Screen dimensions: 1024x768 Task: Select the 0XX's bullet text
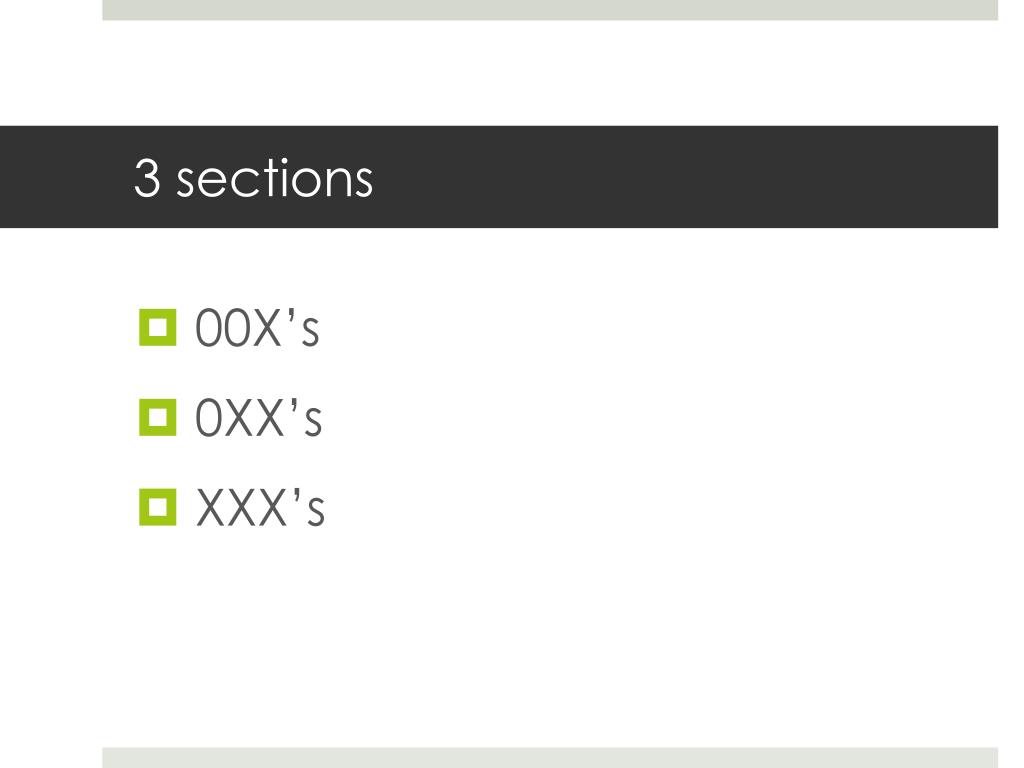click(259, 418)
